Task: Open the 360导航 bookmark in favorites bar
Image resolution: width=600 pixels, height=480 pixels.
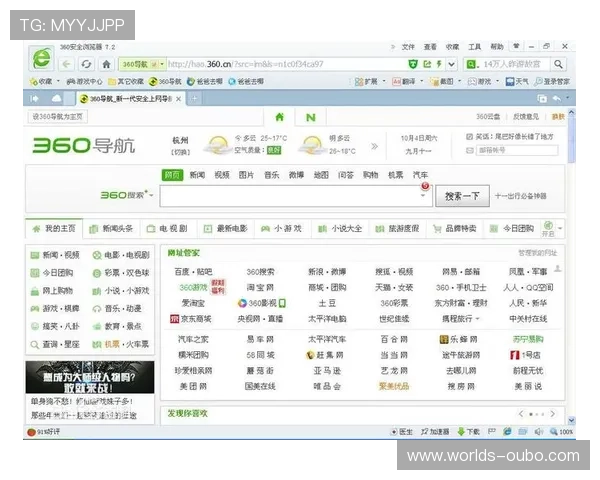Action: coord(165,82)
